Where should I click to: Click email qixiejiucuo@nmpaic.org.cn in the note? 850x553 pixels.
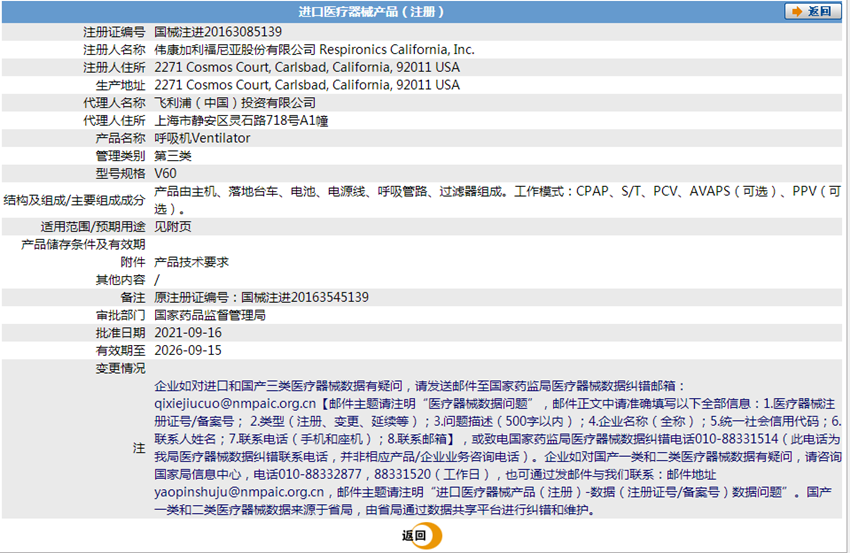(235, 404)
